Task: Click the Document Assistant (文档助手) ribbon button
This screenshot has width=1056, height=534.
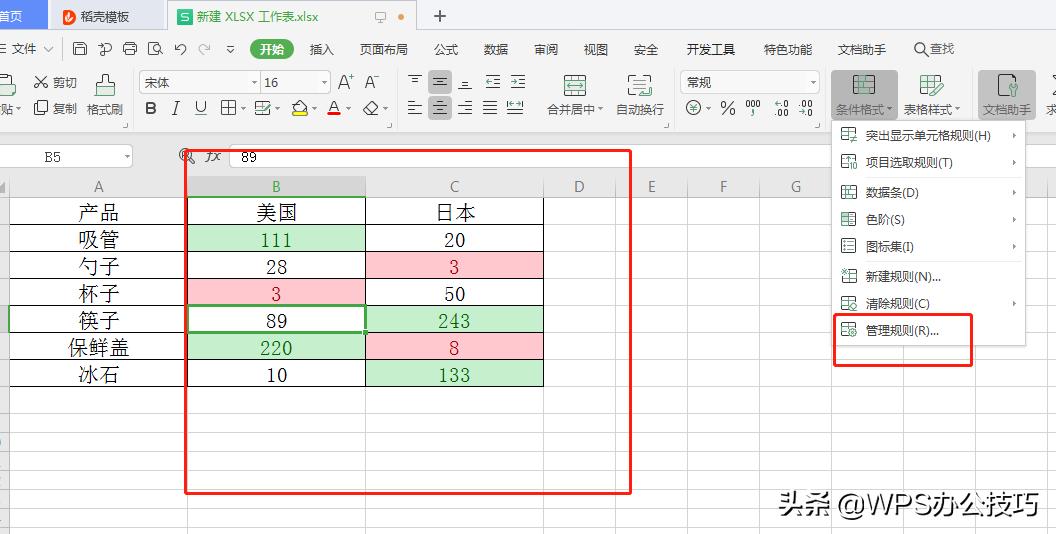Action: click(x=1007, y=94)
